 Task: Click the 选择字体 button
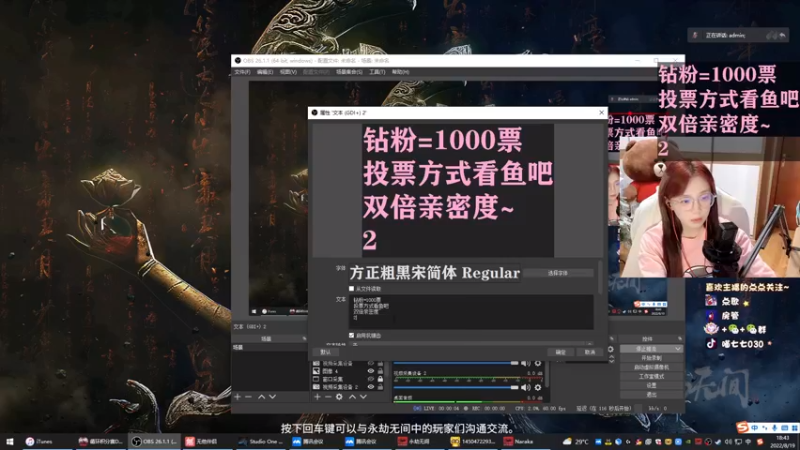point(558,273)
